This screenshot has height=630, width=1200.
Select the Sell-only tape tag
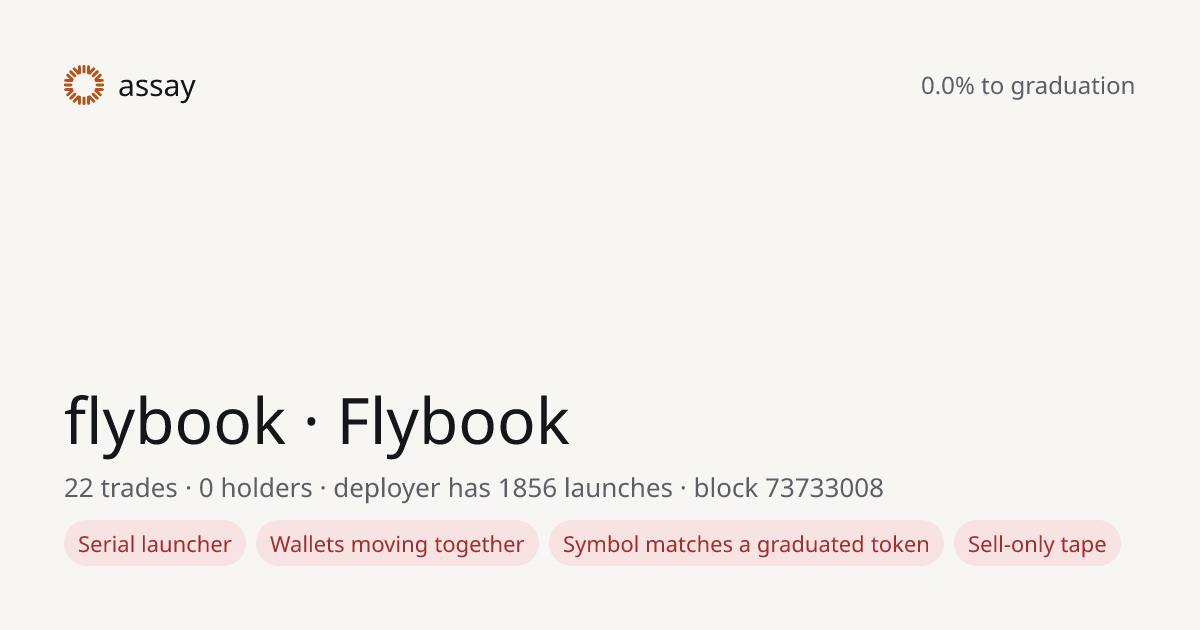click(x=1037, y=544)
